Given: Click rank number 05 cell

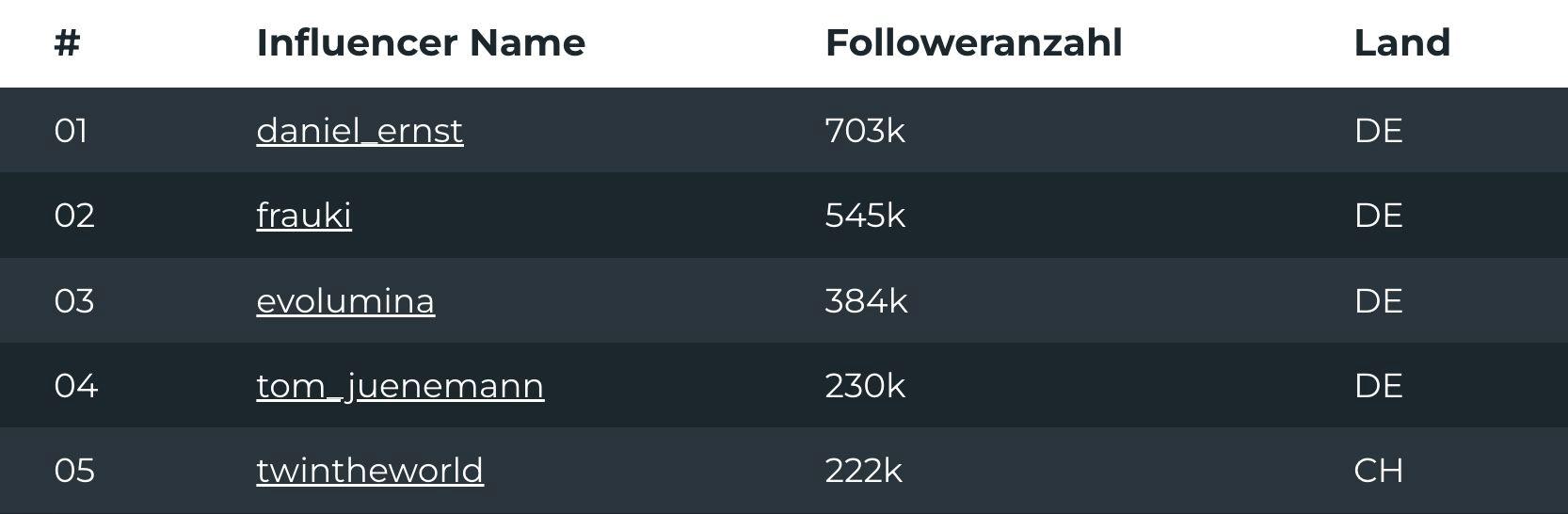Looking at the screenshot, I should coord(74,471).
